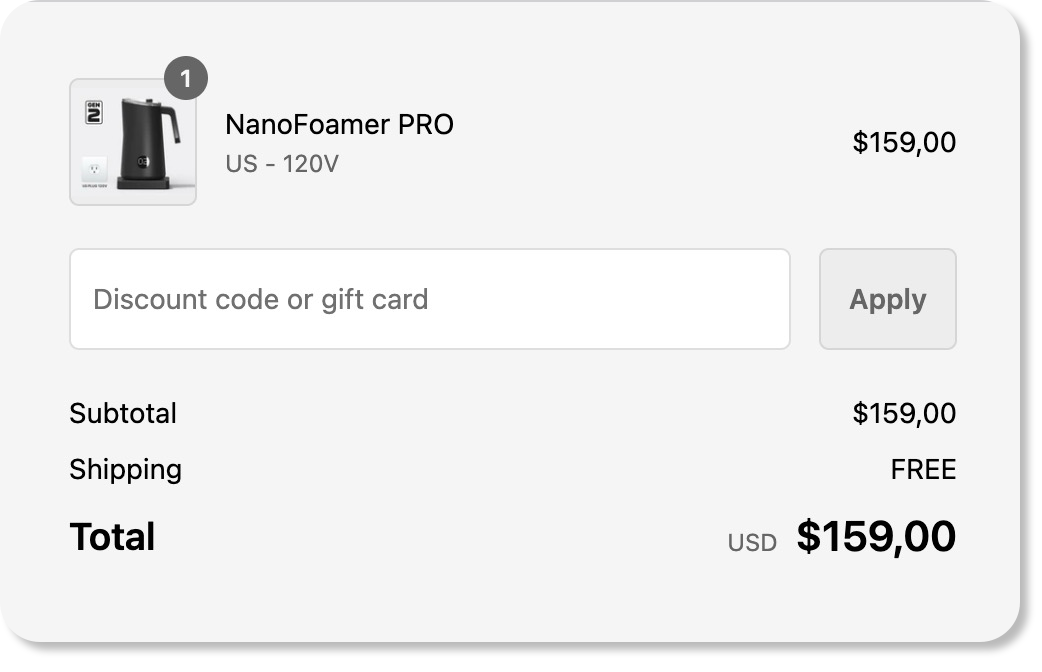Click the round logo on the black jug
The image size is (1042, 672).
[143, 161]
